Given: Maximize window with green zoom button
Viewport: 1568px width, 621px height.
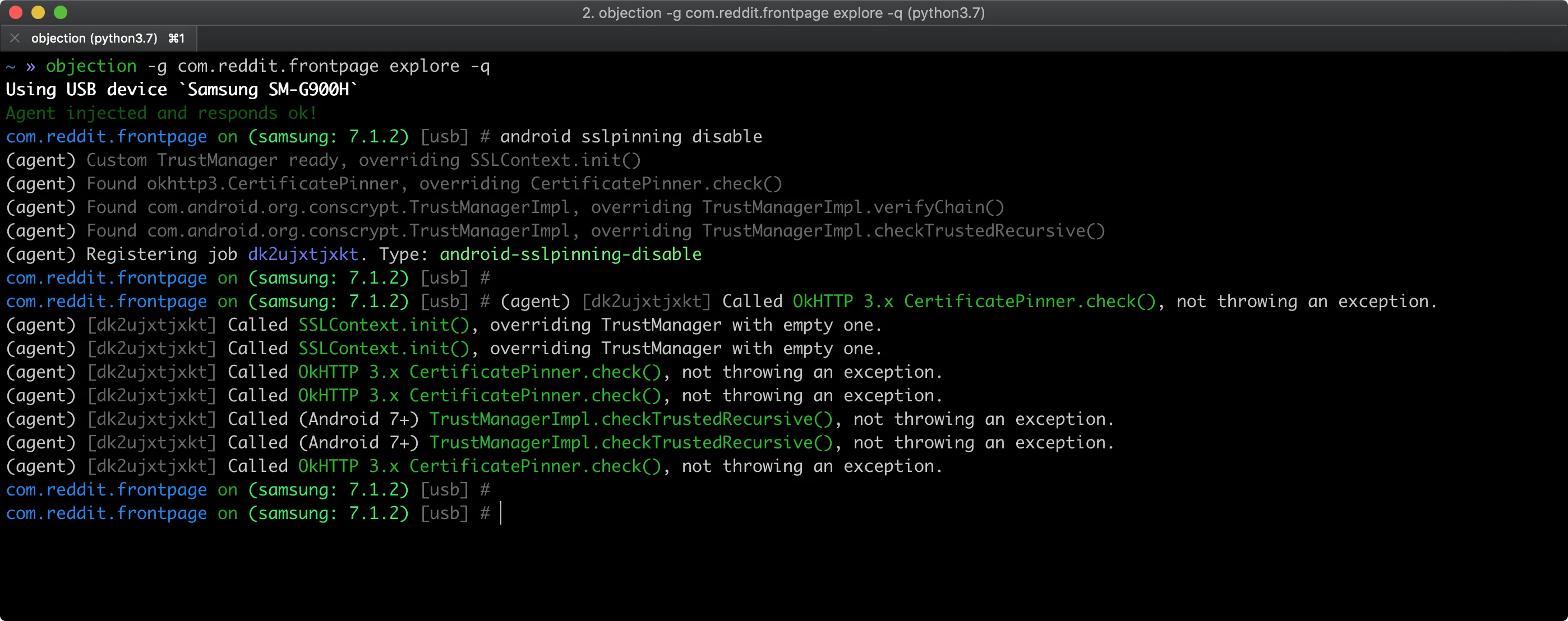Looking at the screenshot, I should pyautogui.click(x=60, y=12).
